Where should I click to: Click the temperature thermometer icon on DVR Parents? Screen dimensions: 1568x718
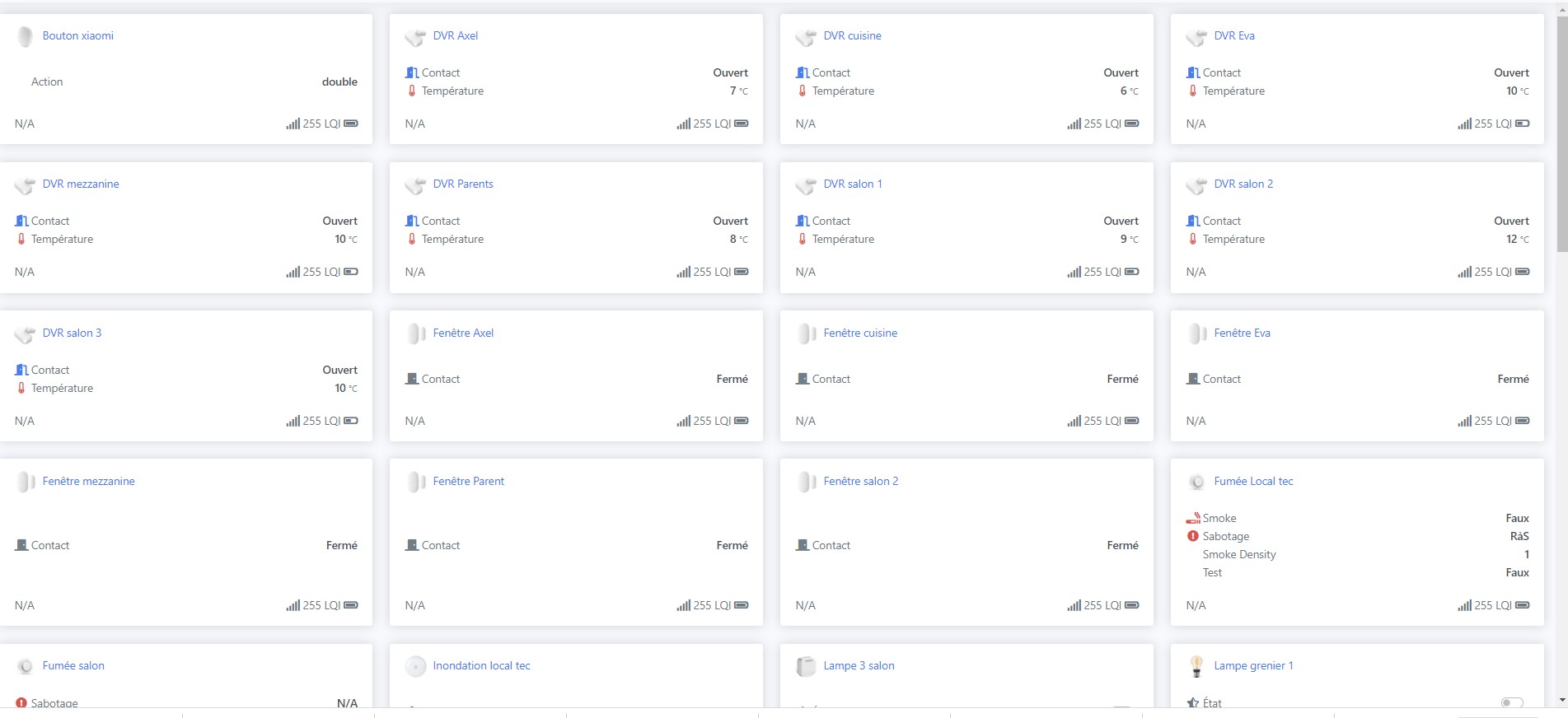[412, 239]
